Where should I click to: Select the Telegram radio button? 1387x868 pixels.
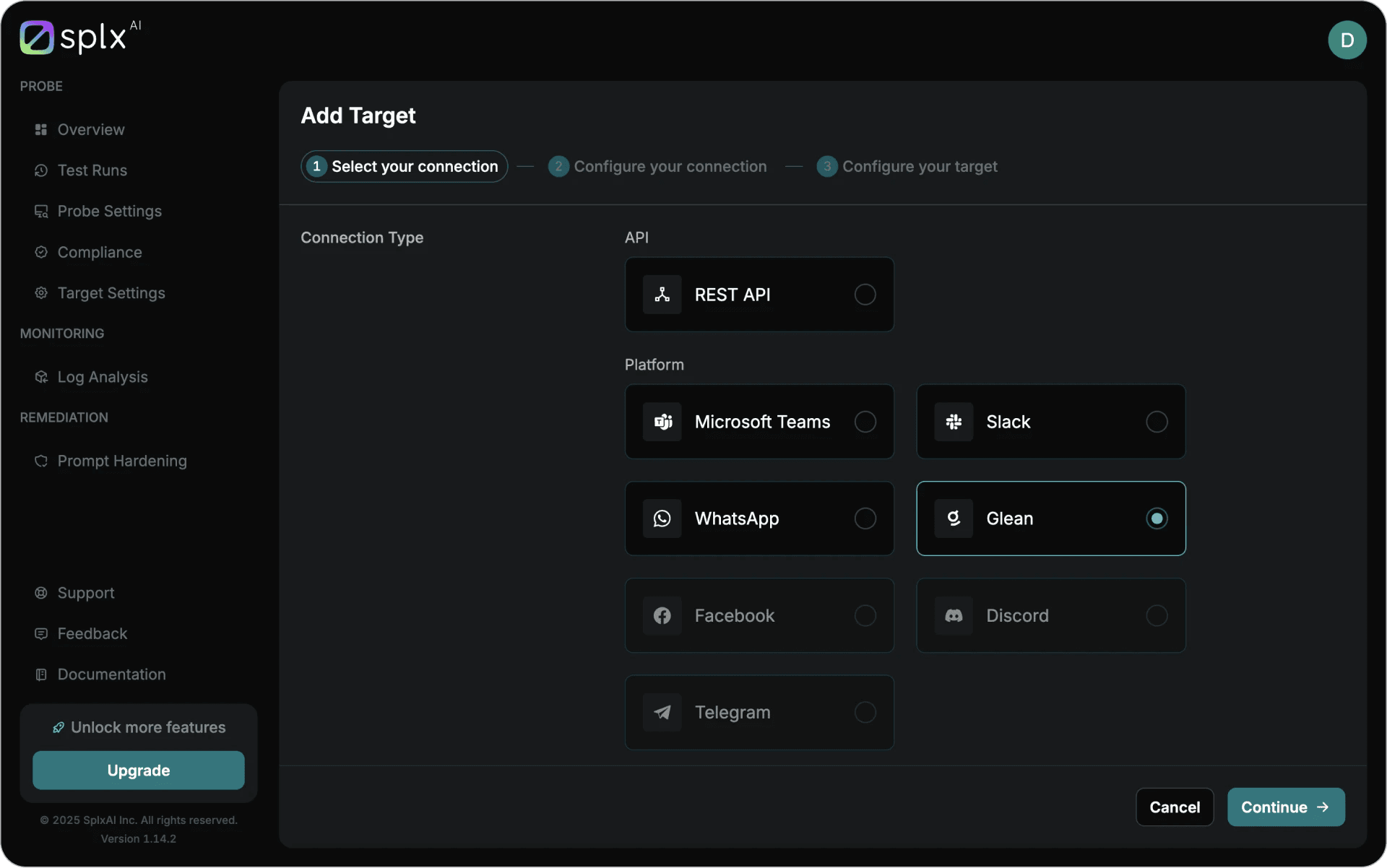[865, 712]
